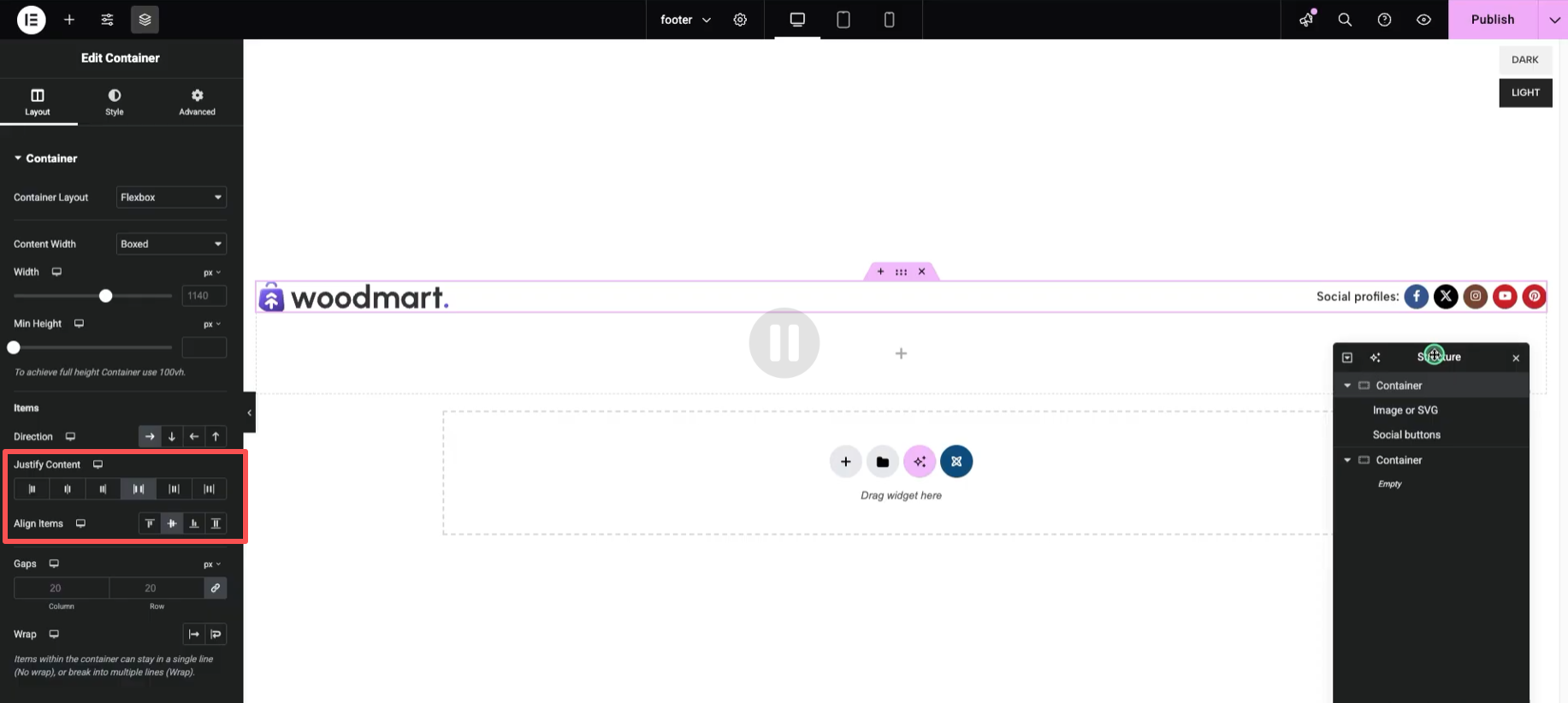
Task: Open Width unit px selector
Action: (212, 273)
